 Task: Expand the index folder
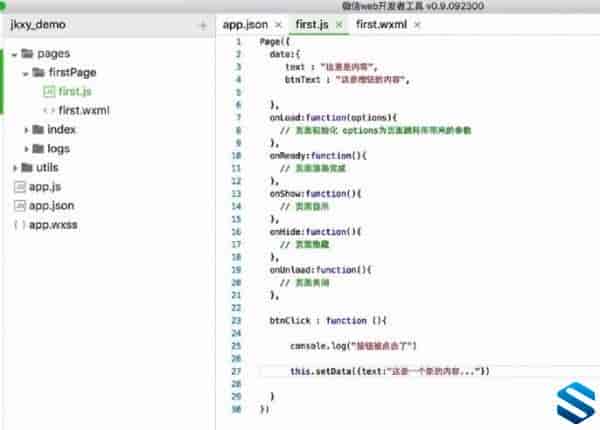[26, 130]
